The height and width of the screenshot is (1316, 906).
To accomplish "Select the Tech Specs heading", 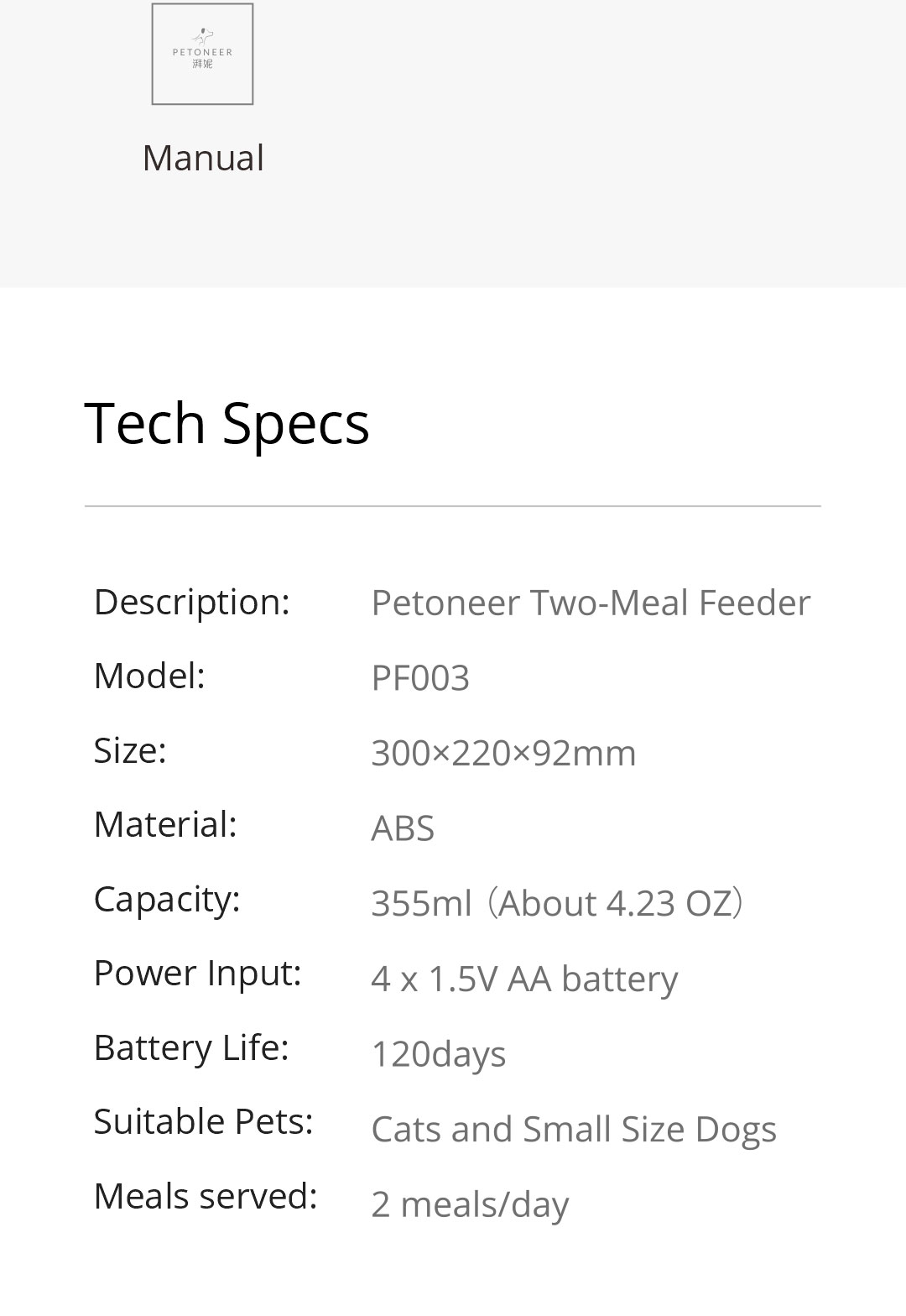I will click(226, 423).
